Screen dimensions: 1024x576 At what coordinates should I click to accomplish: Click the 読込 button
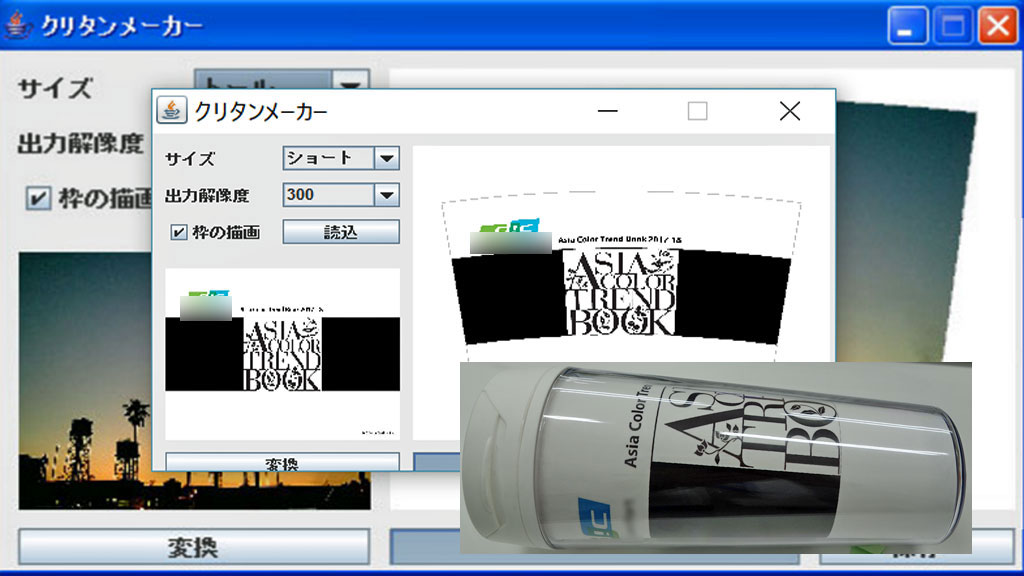pos(341,232)
